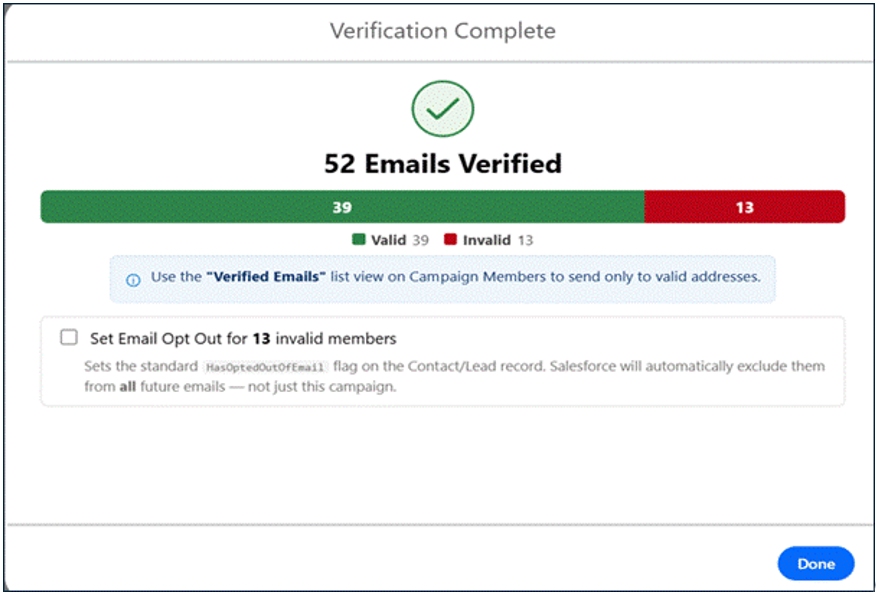Click the info banner about Campaign Members
Screen dimensions: 876x593
click(442, 279)
